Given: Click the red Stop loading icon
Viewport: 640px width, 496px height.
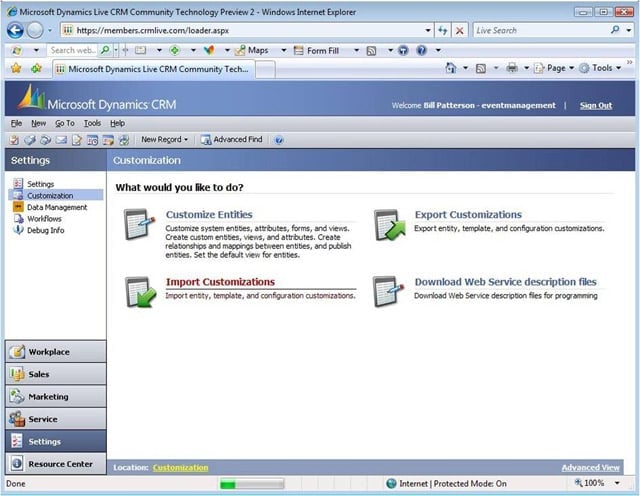Looking at the screenshot, I should [x=460, y=30].
